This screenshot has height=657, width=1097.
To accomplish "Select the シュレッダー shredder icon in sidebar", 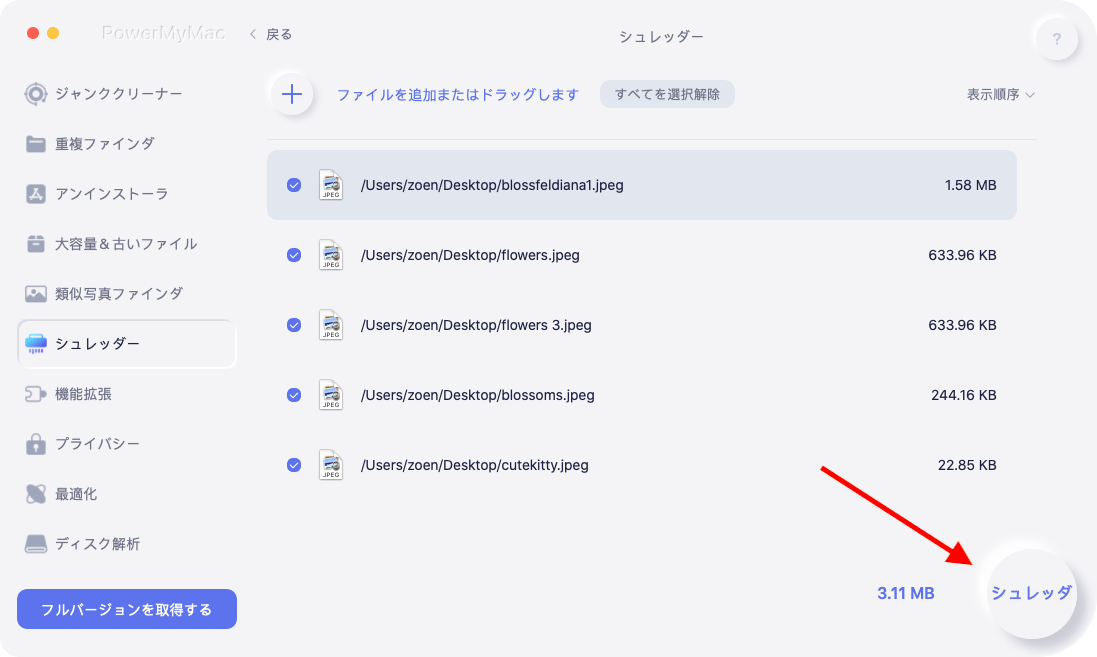I will [x=36, y=344].
